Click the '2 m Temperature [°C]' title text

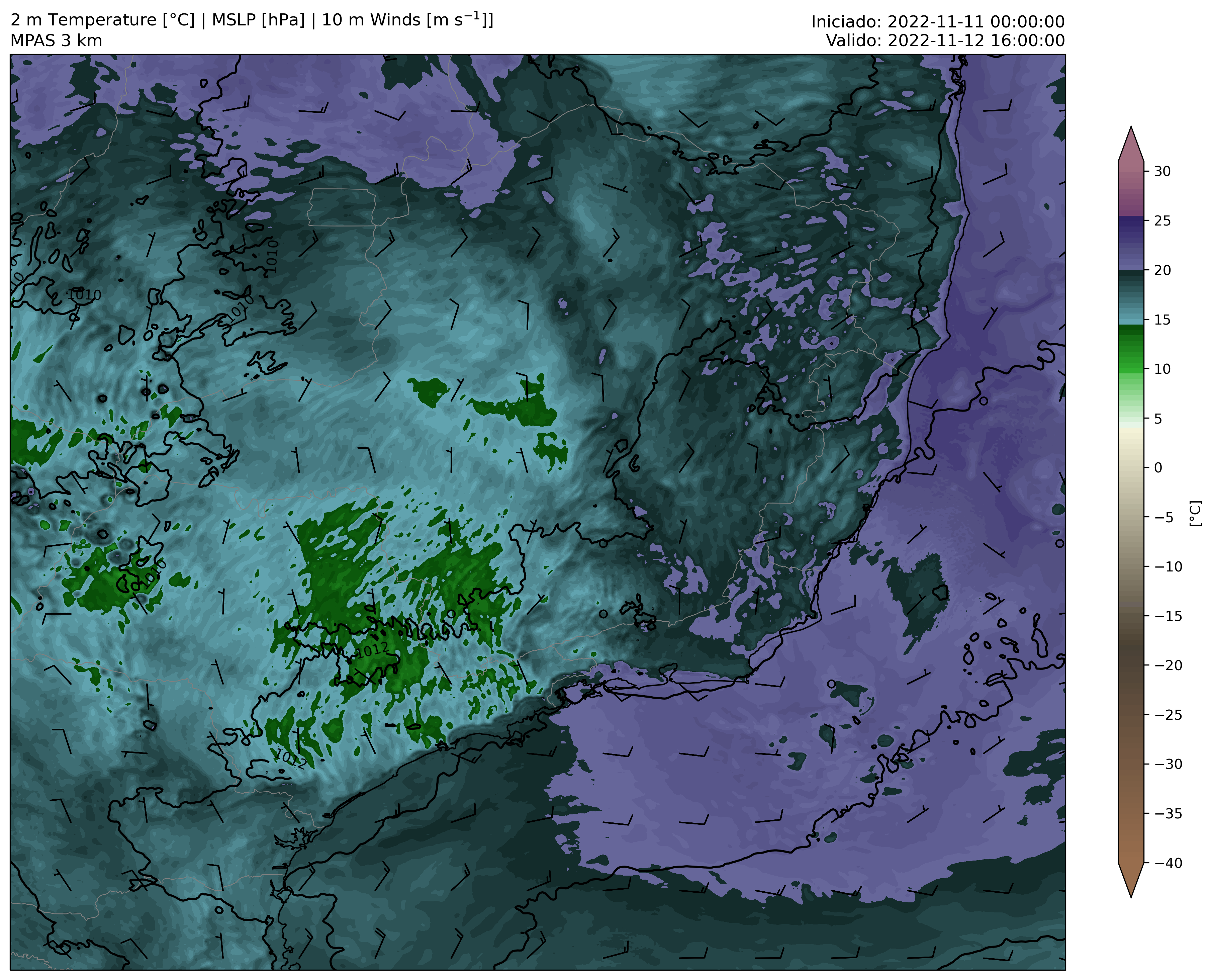[x=103, y=20]
